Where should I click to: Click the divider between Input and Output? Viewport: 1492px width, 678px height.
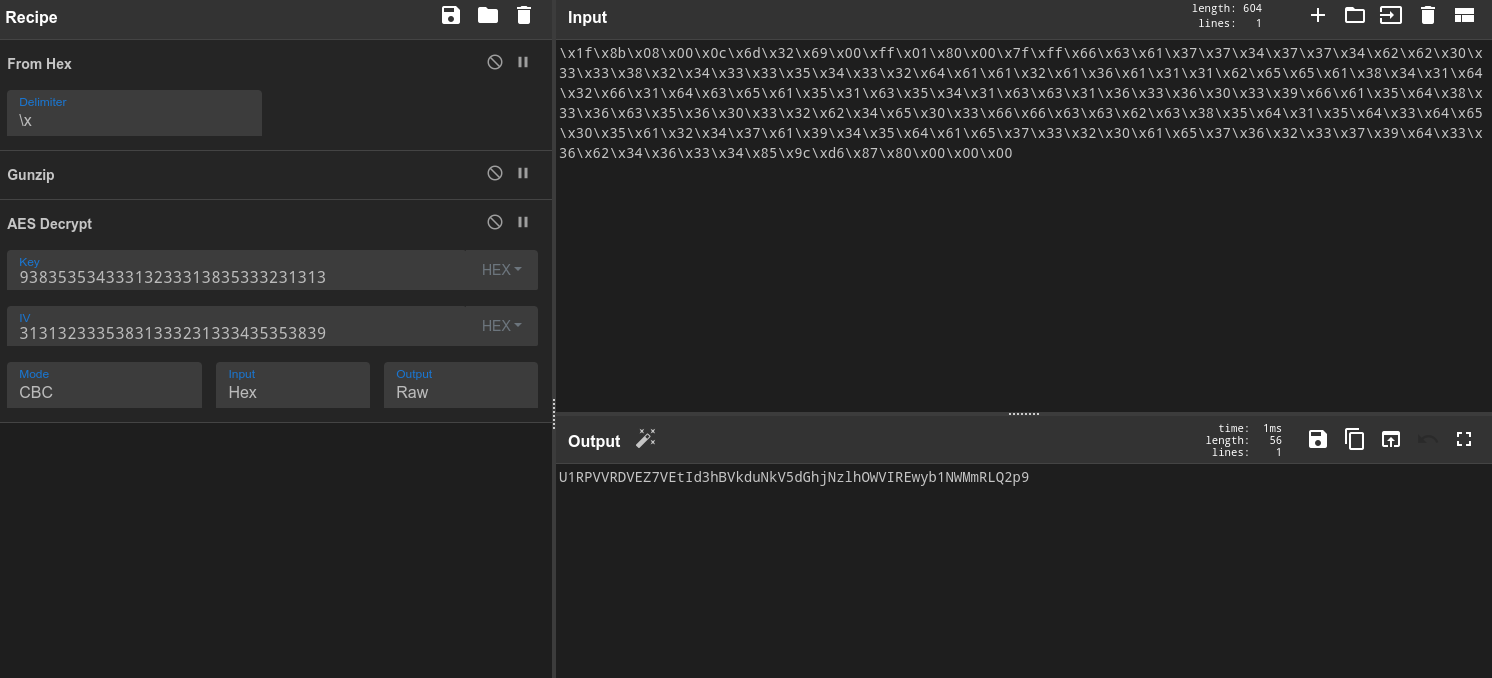click(1023, 413)
